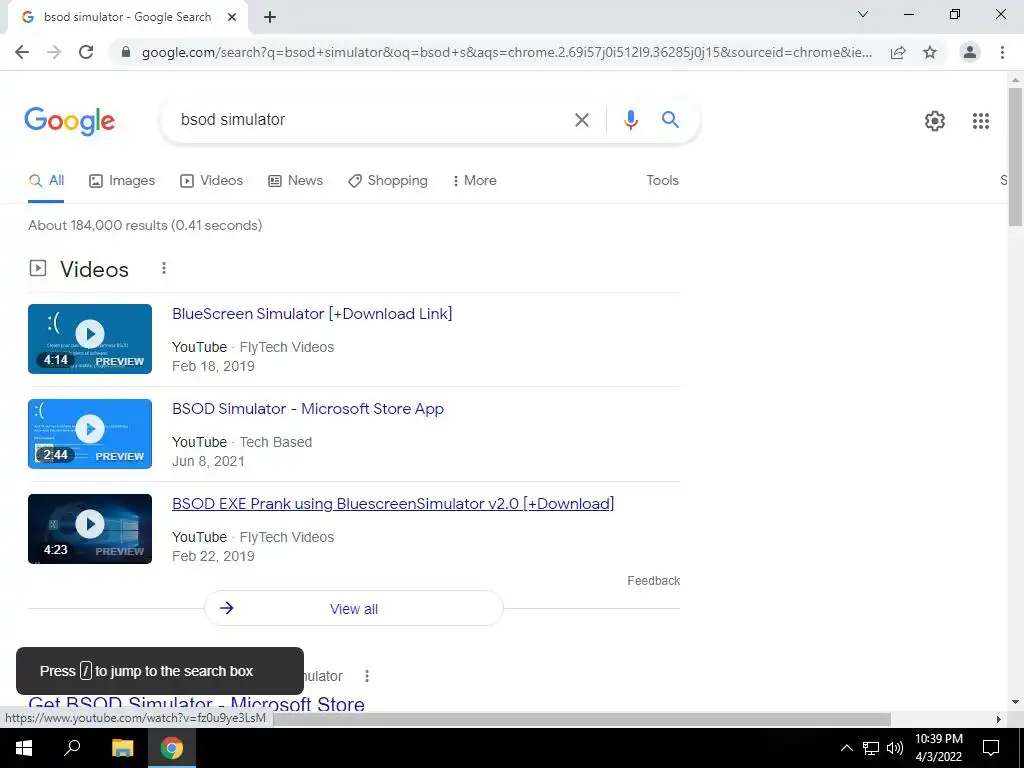Open the network status tray icon
1024x768 pixels.
click(871, 748)
